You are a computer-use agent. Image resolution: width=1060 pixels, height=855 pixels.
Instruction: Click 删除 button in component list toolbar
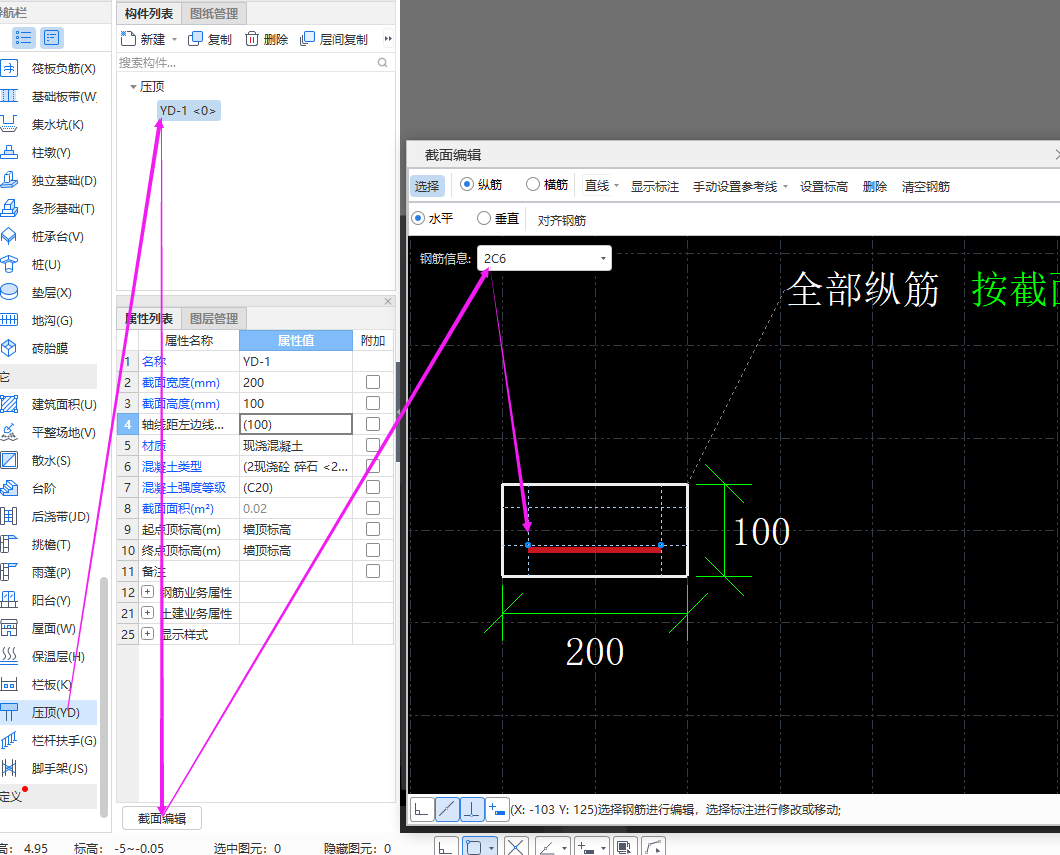[266, 39]
